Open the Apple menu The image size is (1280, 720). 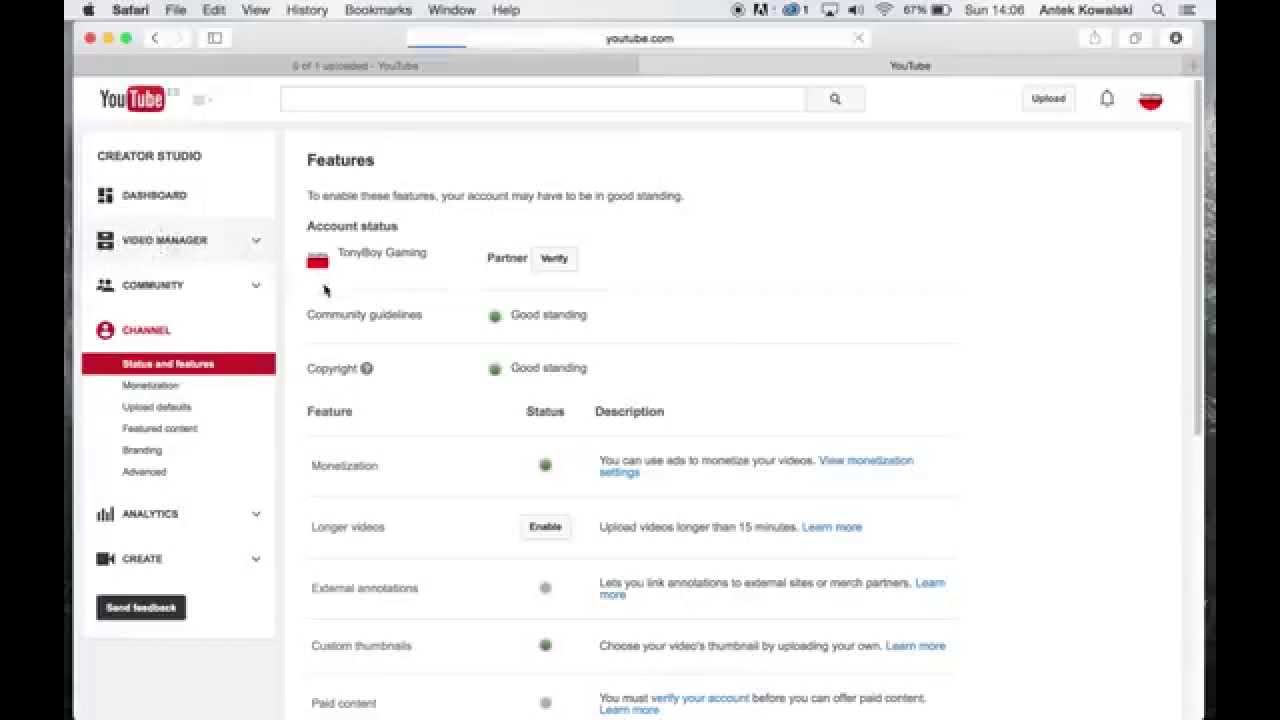click(x=89, y=10)
